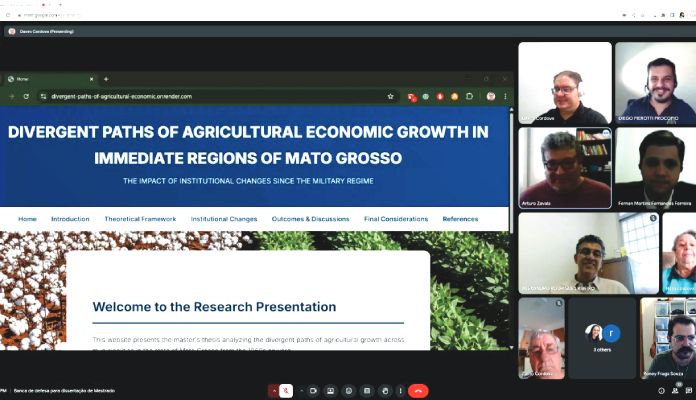
Task: Select presenter Cordova's top video tile
Action: pos(565,83)
